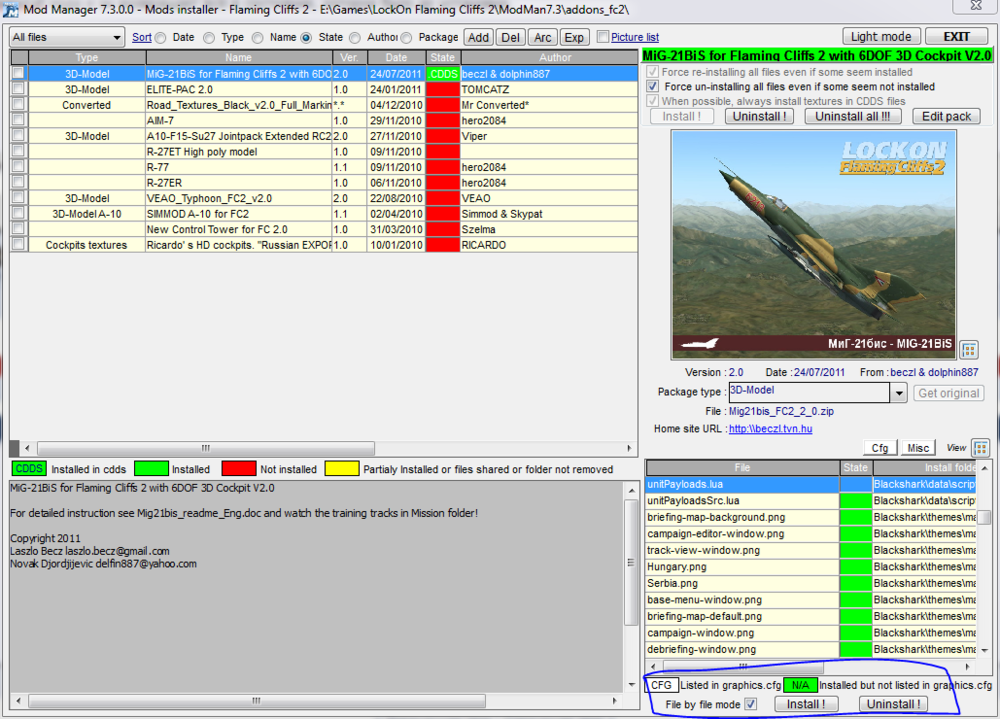Image resolution: width=1000 pixels, height=719 pixels.
Task: Click the Cfg button above the file list
Action: [880, 448]
